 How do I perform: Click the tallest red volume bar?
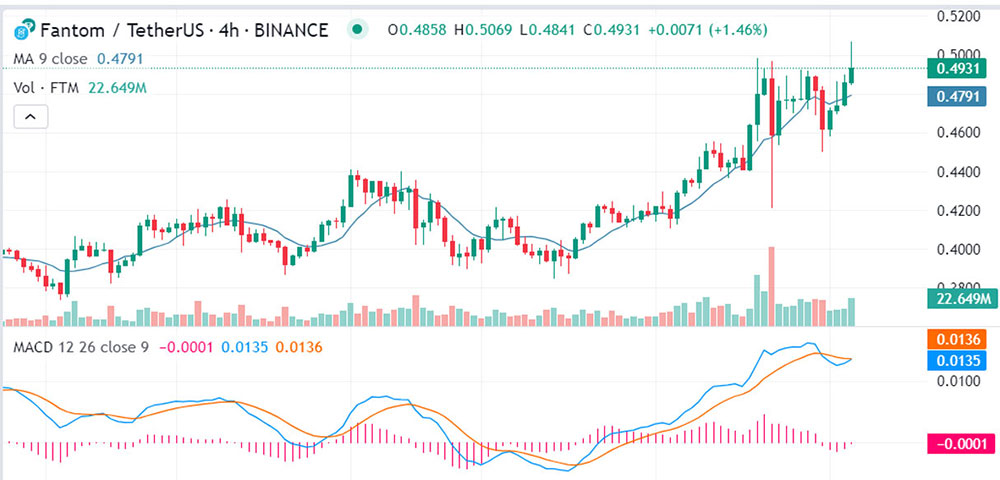tap(771, 286)
